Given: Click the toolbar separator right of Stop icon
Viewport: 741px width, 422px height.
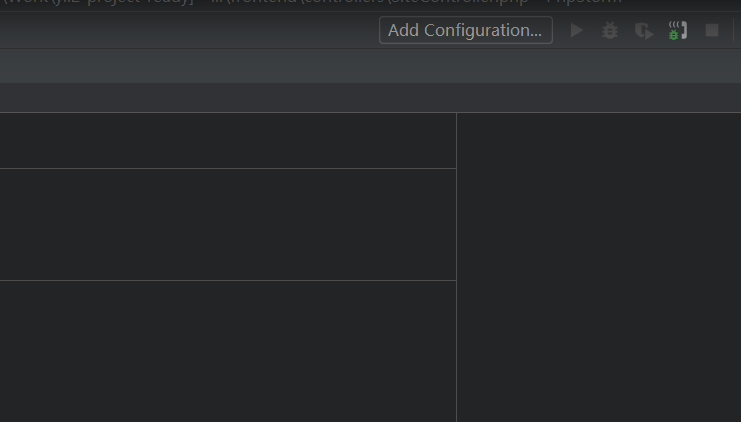Looking at the screenshot, I should [x=733, y=31].
